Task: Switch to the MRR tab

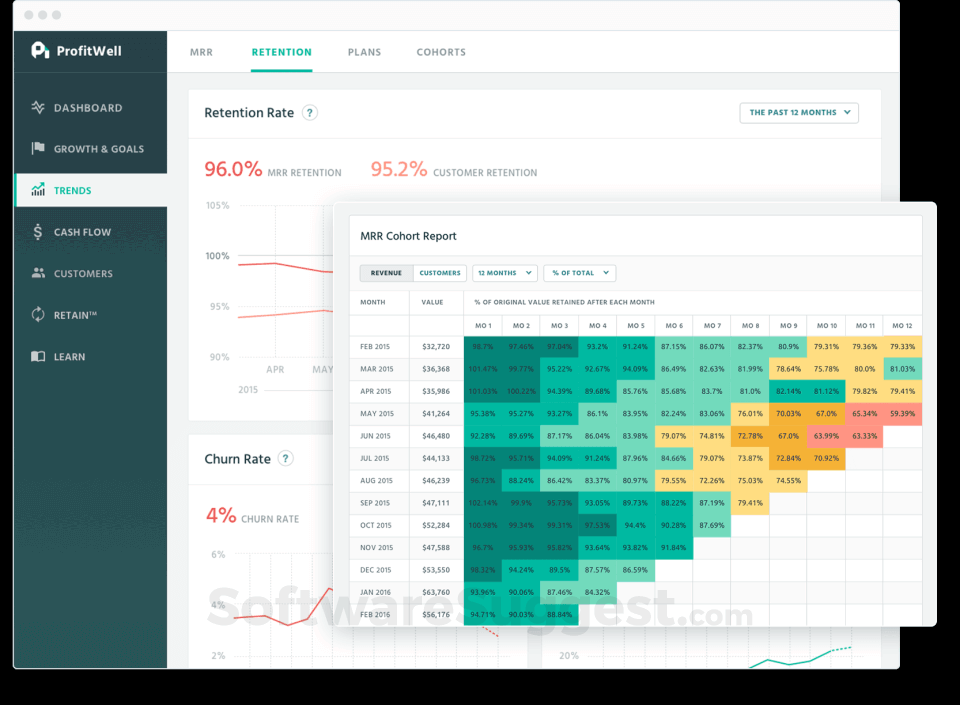Action: [201, 52]
